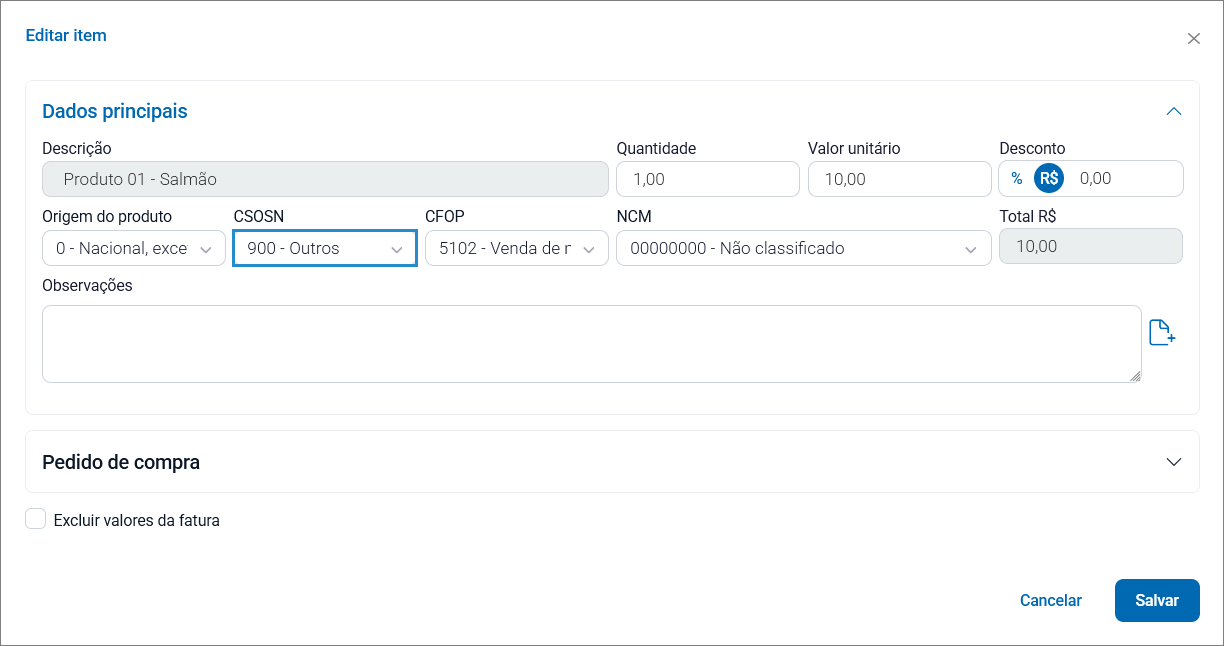Open the NCM dropdown
The image size is (1224, 646).
pyautogui.click(x=804, y=248)
